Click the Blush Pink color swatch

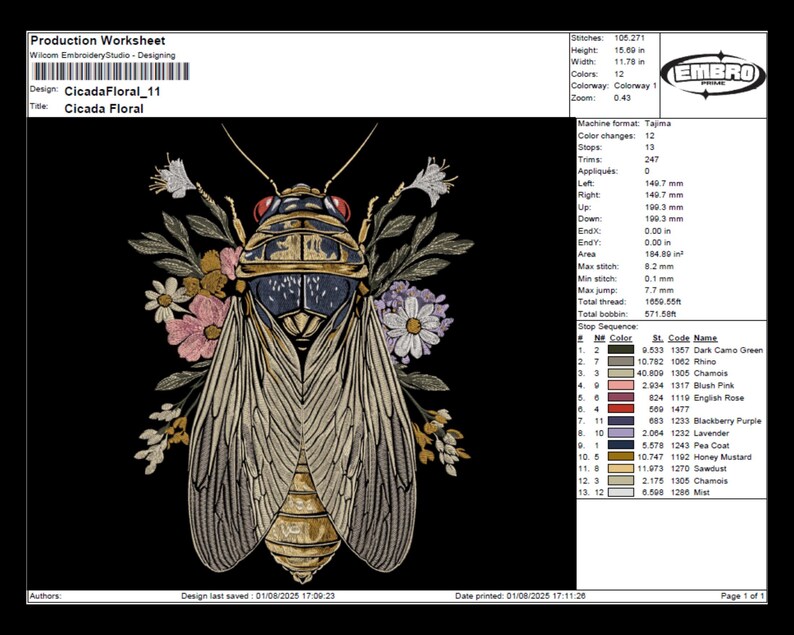point(620,385)
